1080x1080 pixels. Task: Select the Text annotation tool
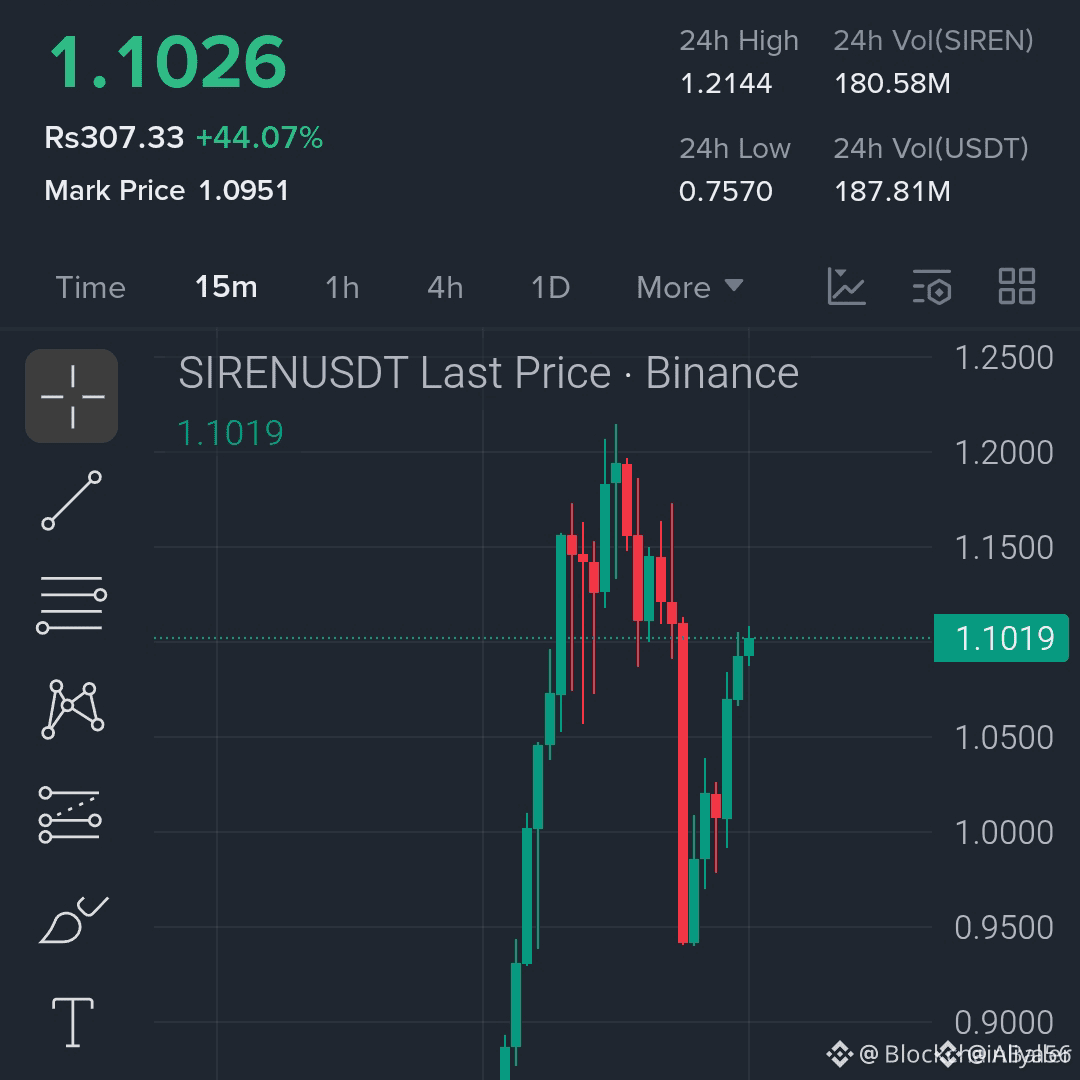click(x=73, y=1022)
